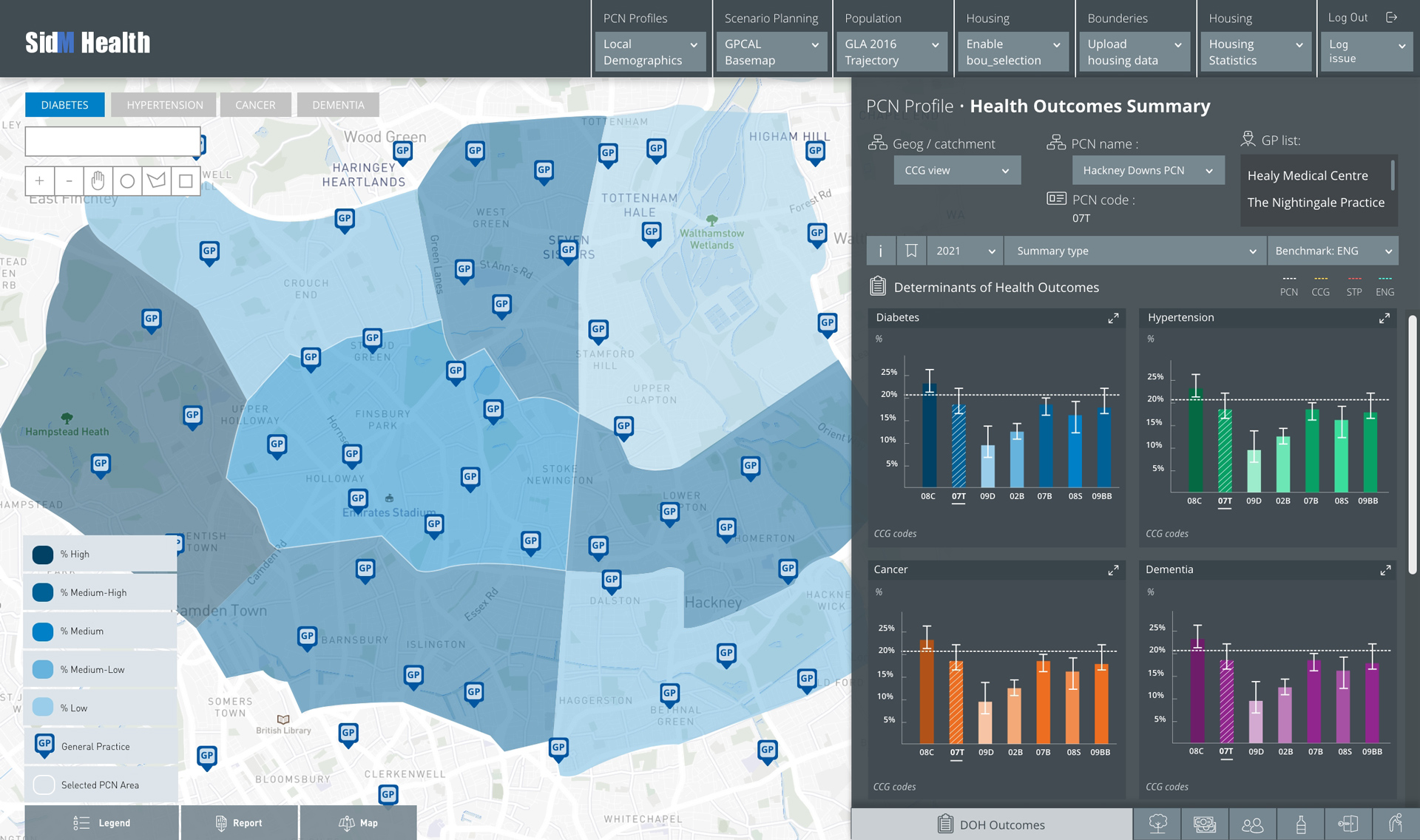Switch to the Dementia tab

click(338, 105)
